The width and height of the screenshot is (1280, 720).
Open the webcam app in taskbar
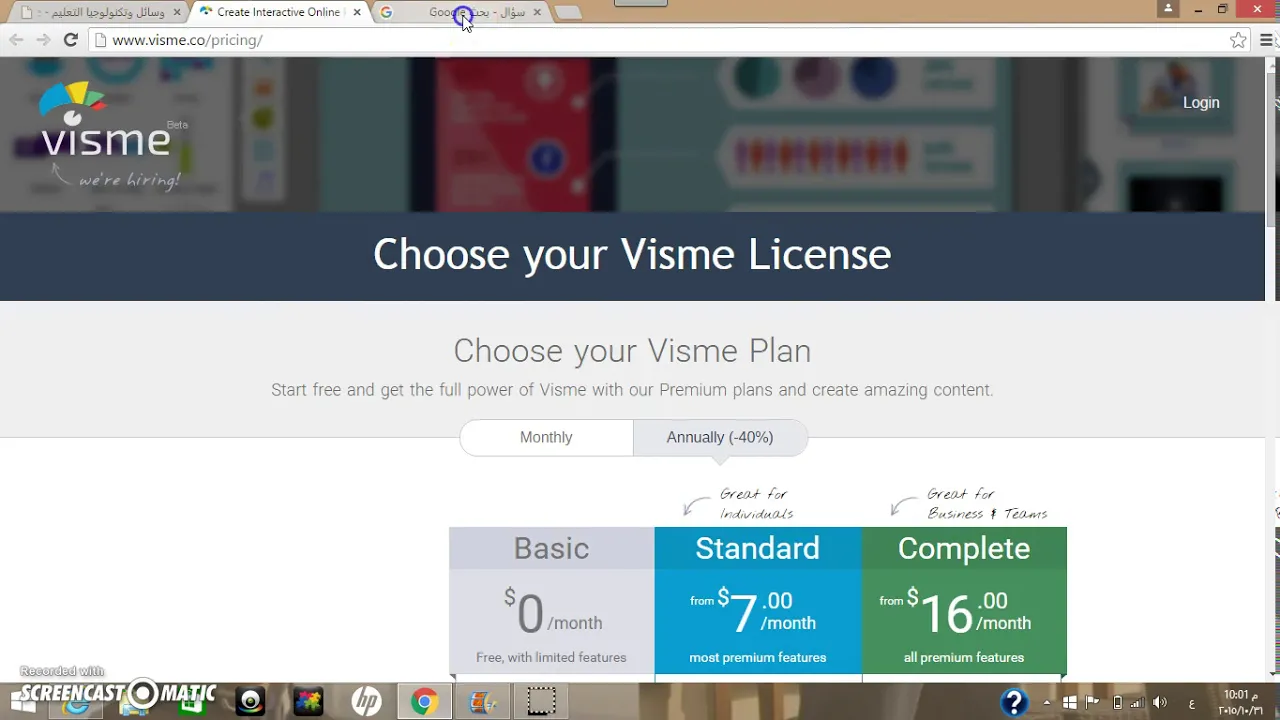(x=250, y=702)
